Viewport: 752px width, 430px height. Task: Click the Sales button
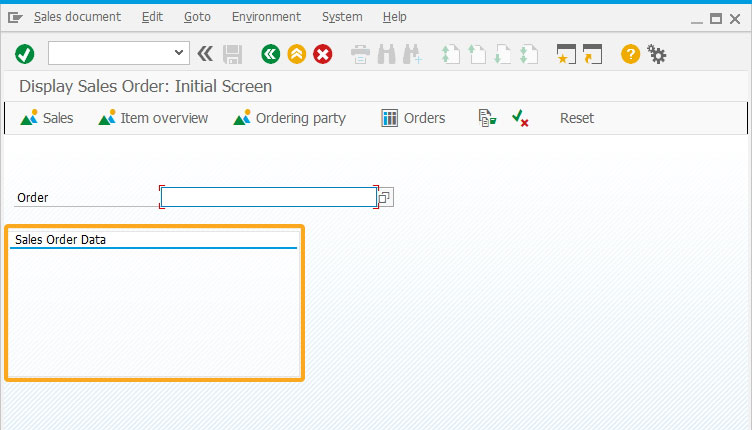click(x=47, y=118)
